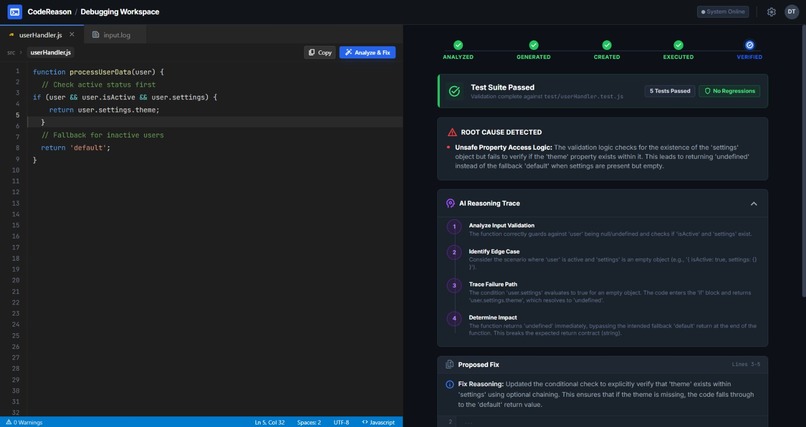Click the No Regressions badge
Image resolution: width=806 pixels, height=427 pixels.
pos(729,91)
